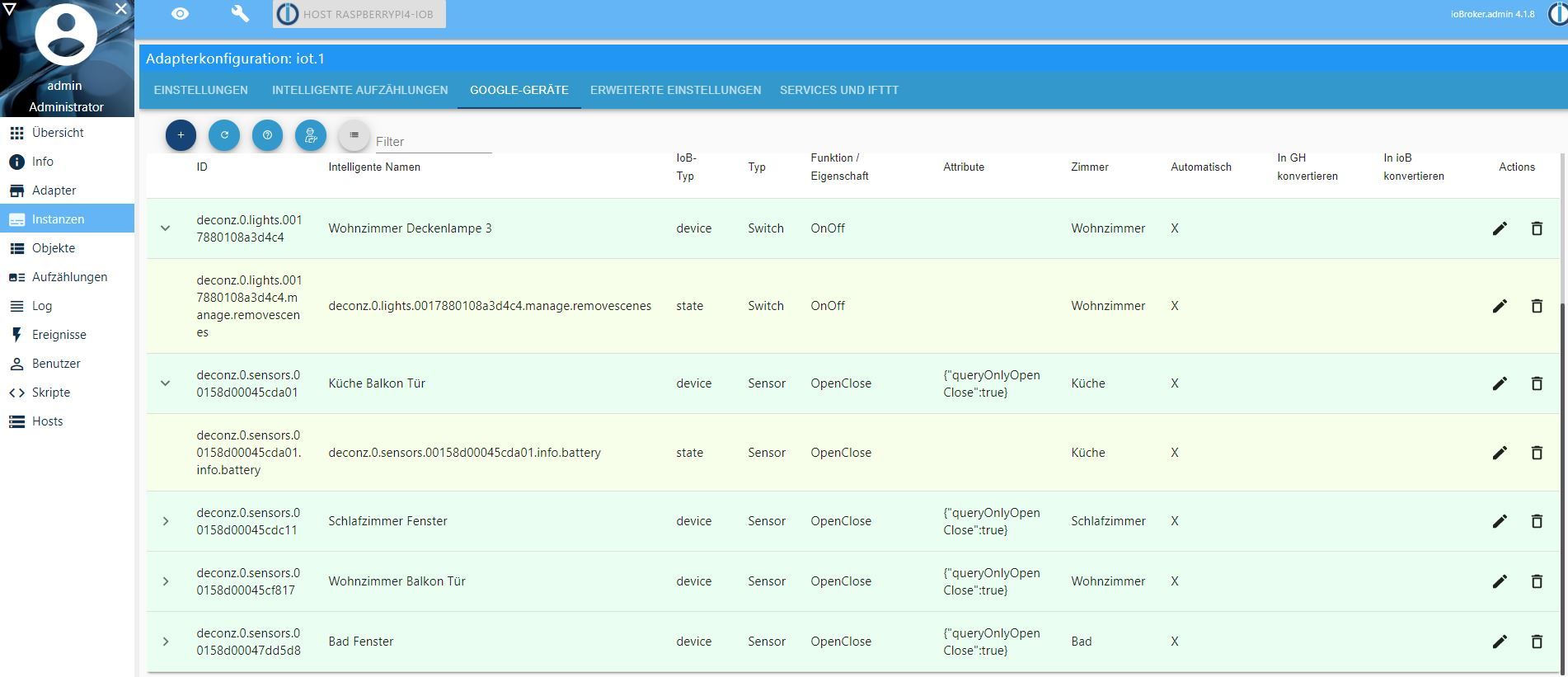Open the Erweiterte Einstellungen tab
The height and width of the screenshot is (677, 1568).
coord(675,90)
